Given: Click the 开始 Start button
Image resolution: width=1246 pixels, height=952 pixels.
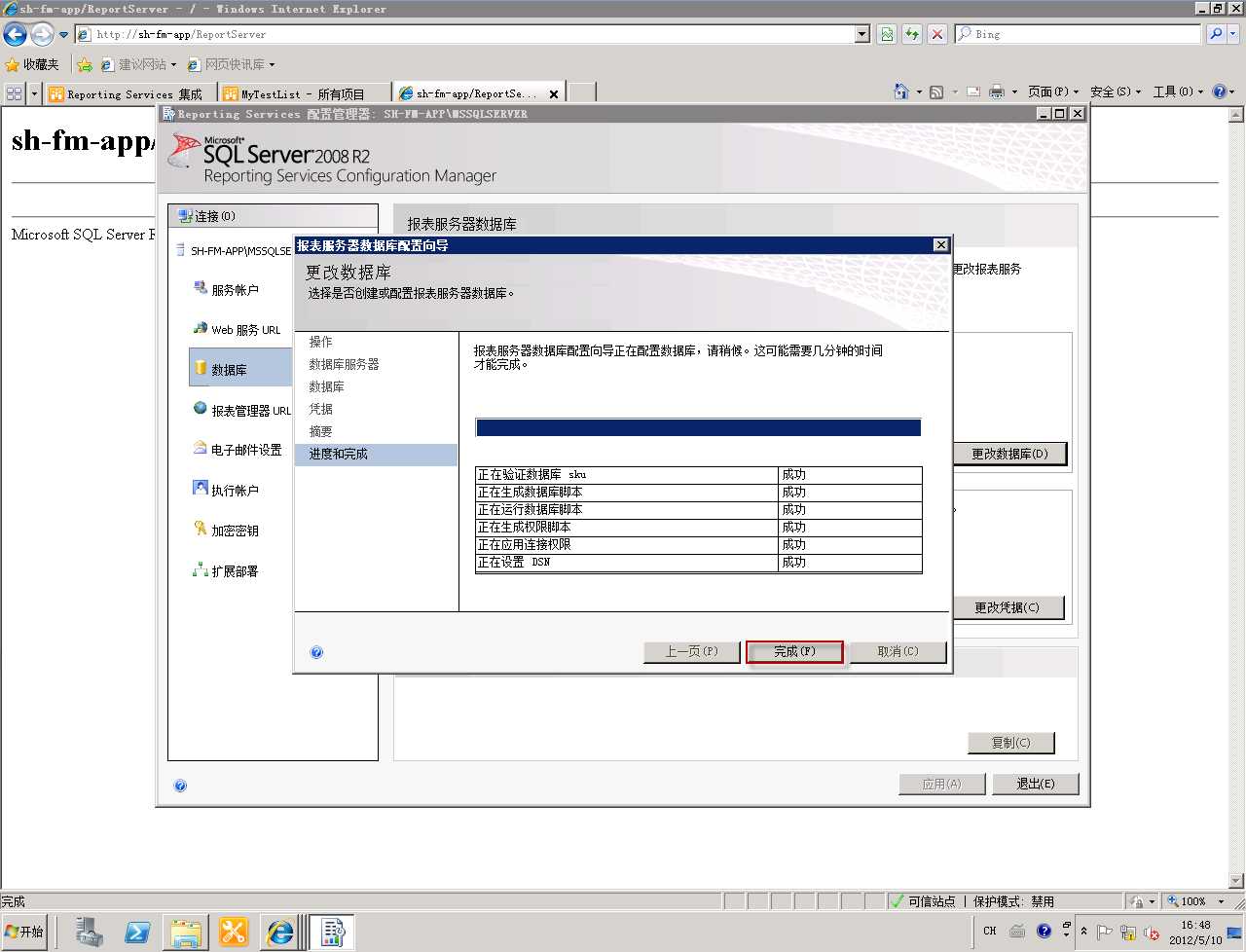Looking at the screenshot, I should [25, 932].
